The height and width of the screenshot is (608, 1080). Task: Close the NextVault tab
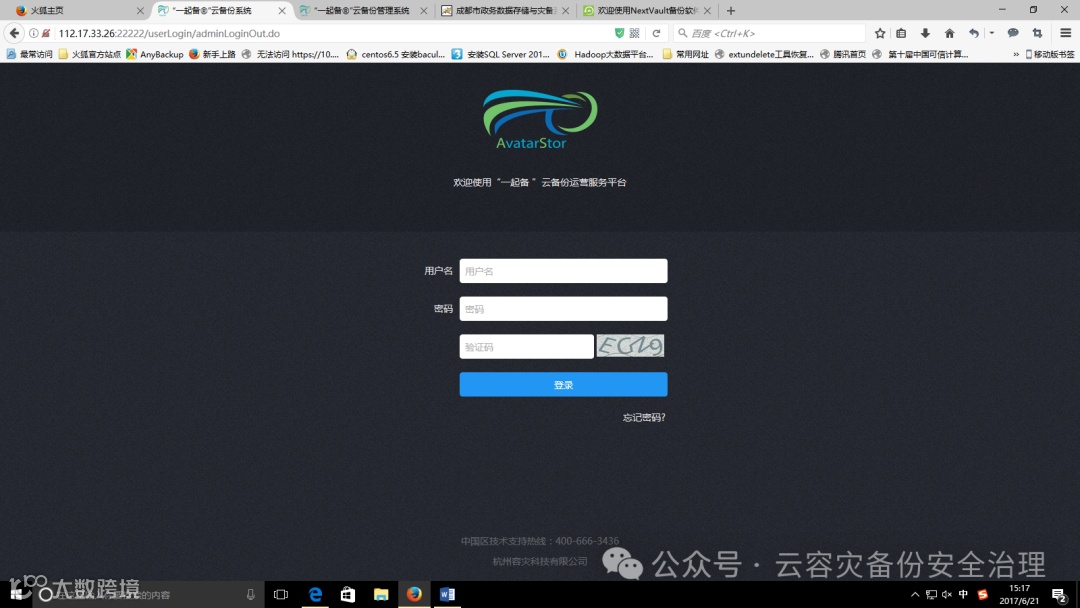point(707,10)
